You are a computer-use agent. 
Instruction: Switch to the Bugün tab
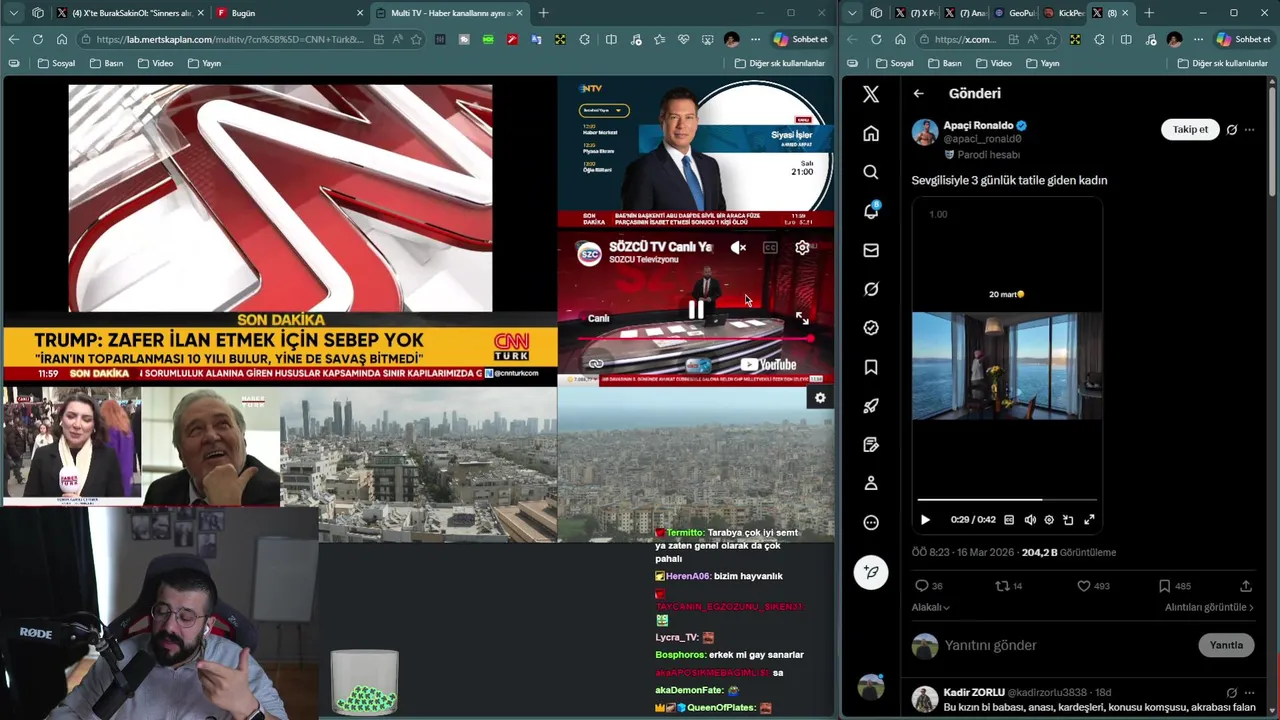(x=288, y=13)
